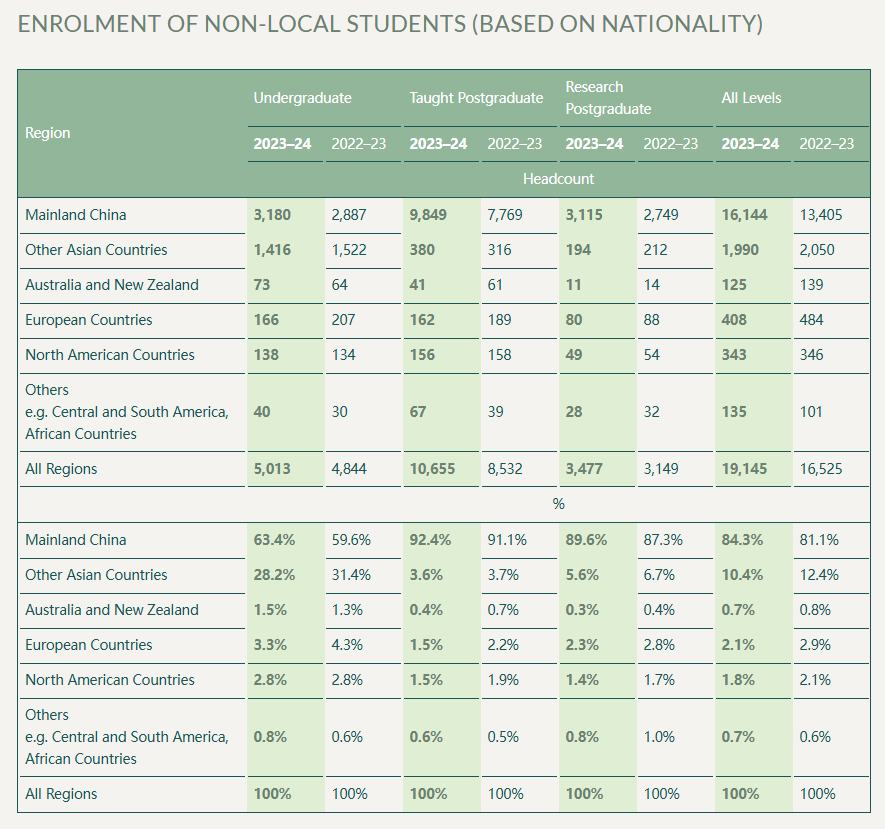
Task: Click the 'Headcount' section label
Action: coord(558,179)
